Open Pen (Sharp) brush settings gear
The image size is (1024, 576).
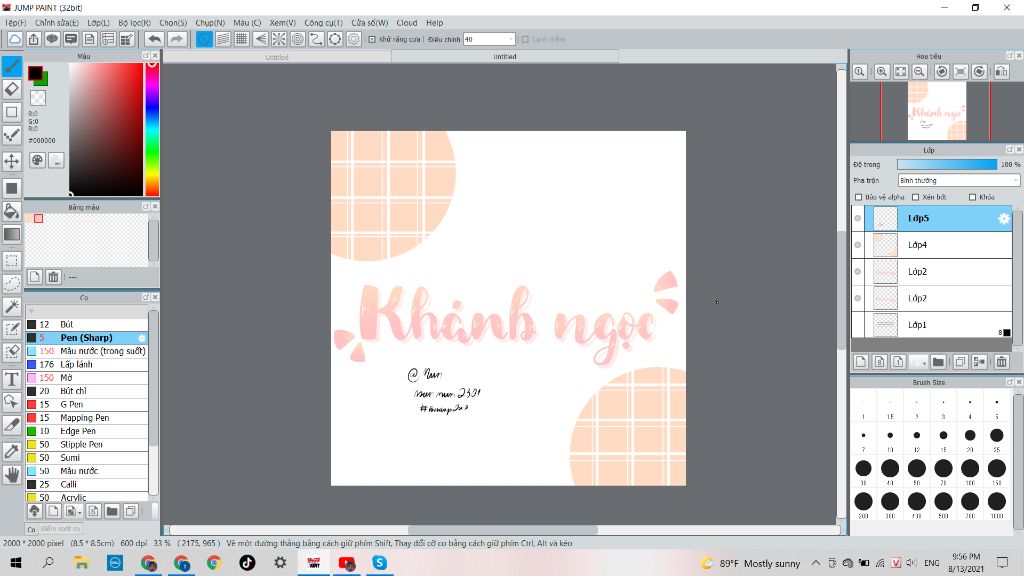(x=142, y=338)
